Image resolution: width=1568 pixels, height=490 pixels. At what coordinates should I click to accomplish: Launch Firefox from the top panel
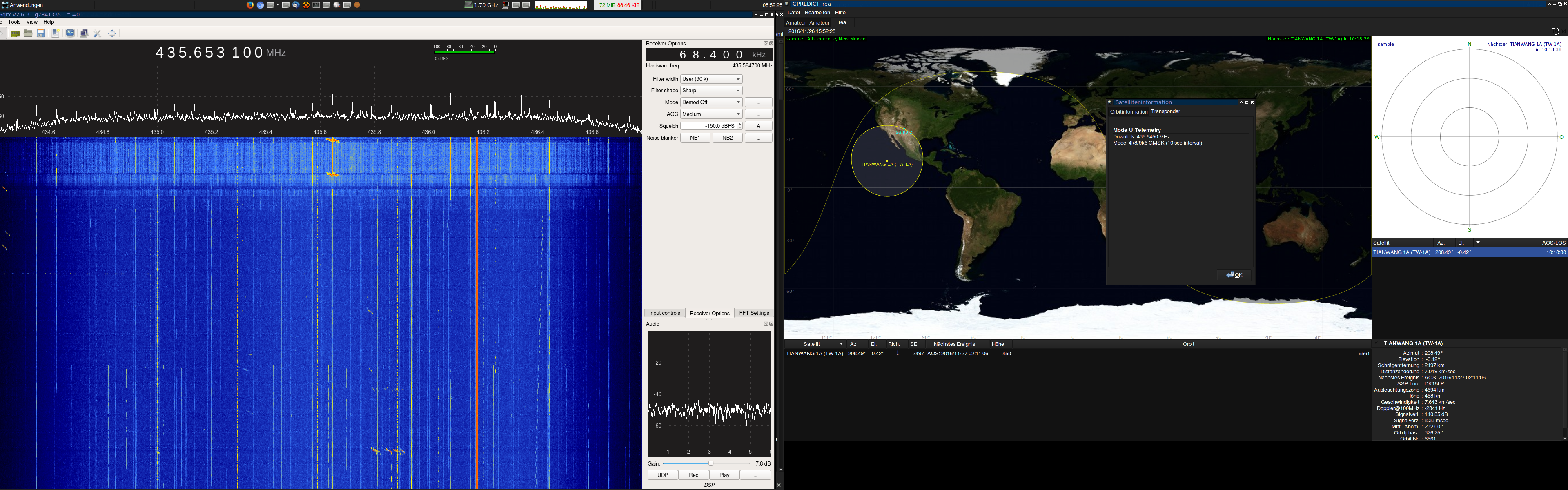coord(250,5)
